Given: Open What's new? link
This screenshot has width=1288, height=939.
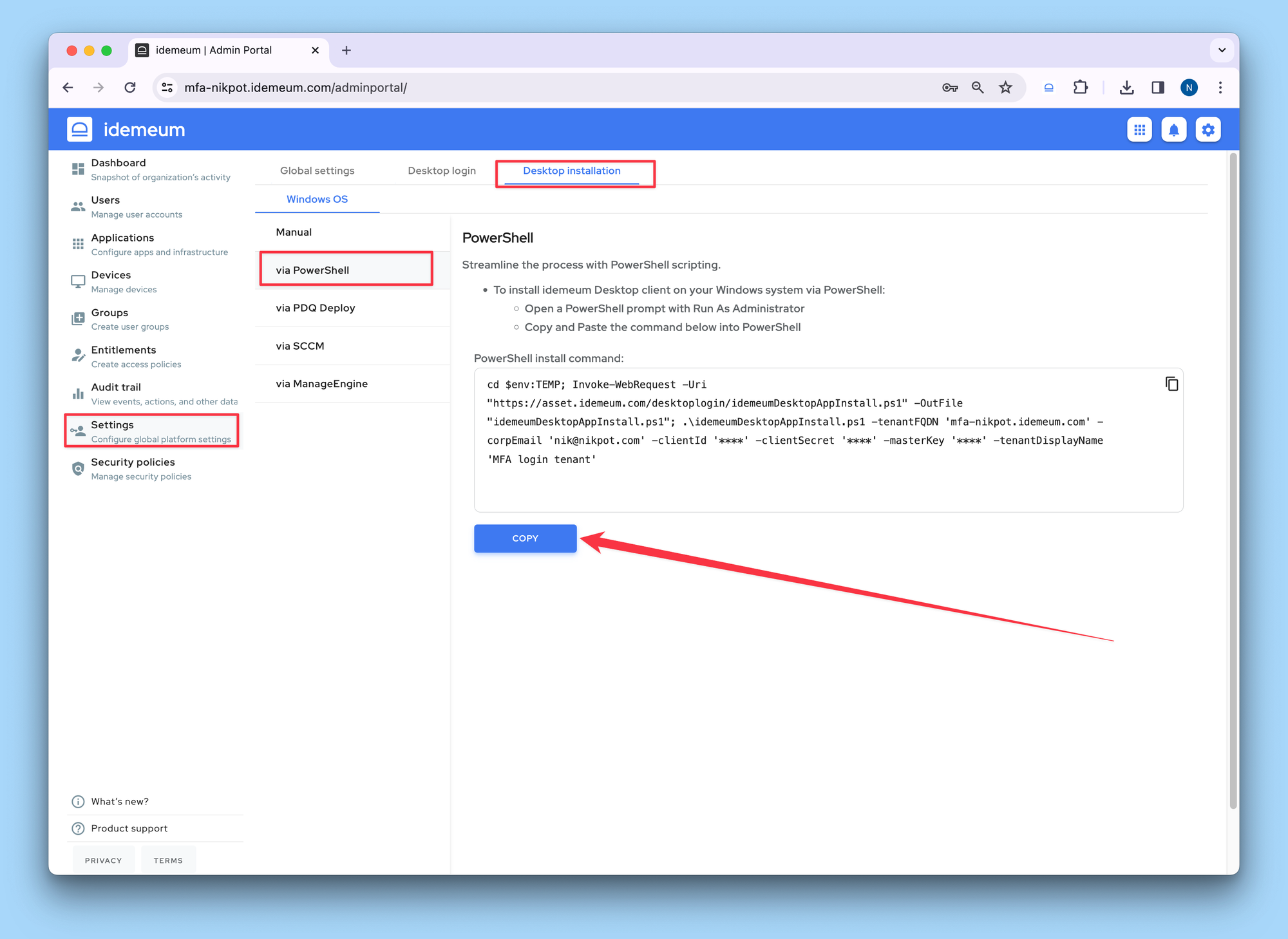Looking at the screenshot, I should pyautogui.click(x=120, y=801).
